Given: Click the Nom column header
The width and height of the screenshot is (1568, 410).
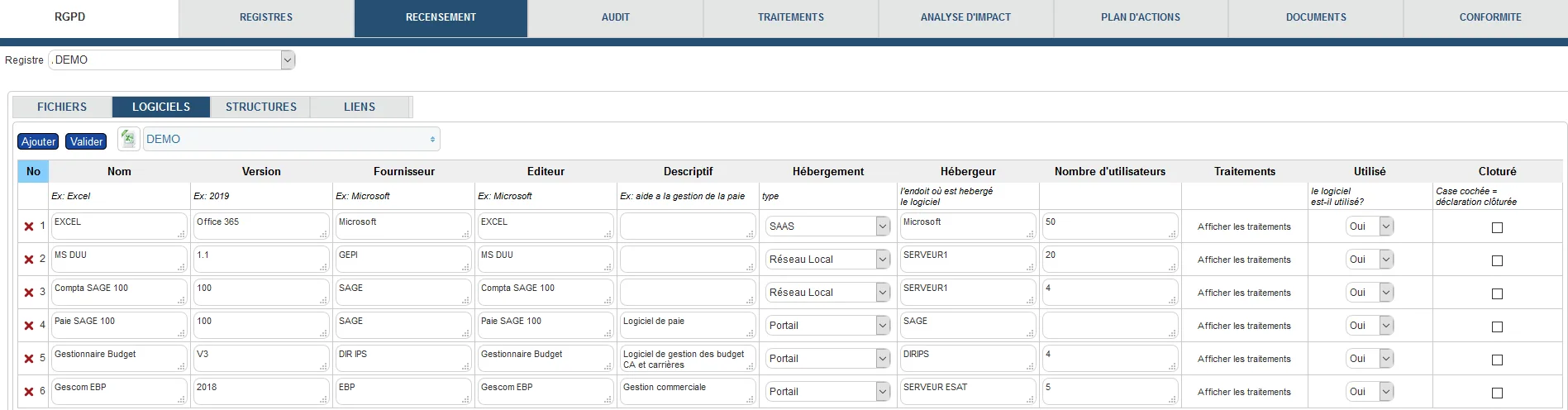Looking at the screenshot, I should pyautogui.click(x=119, y=171).
